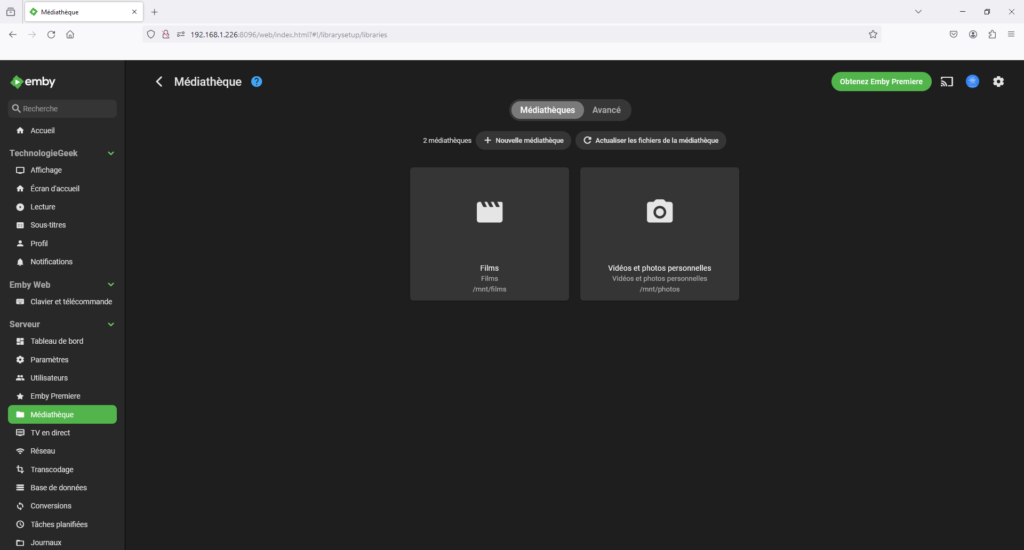
Task: Collapse the TechnologieGeek sidebar section
Action: [x=111, y=153]
